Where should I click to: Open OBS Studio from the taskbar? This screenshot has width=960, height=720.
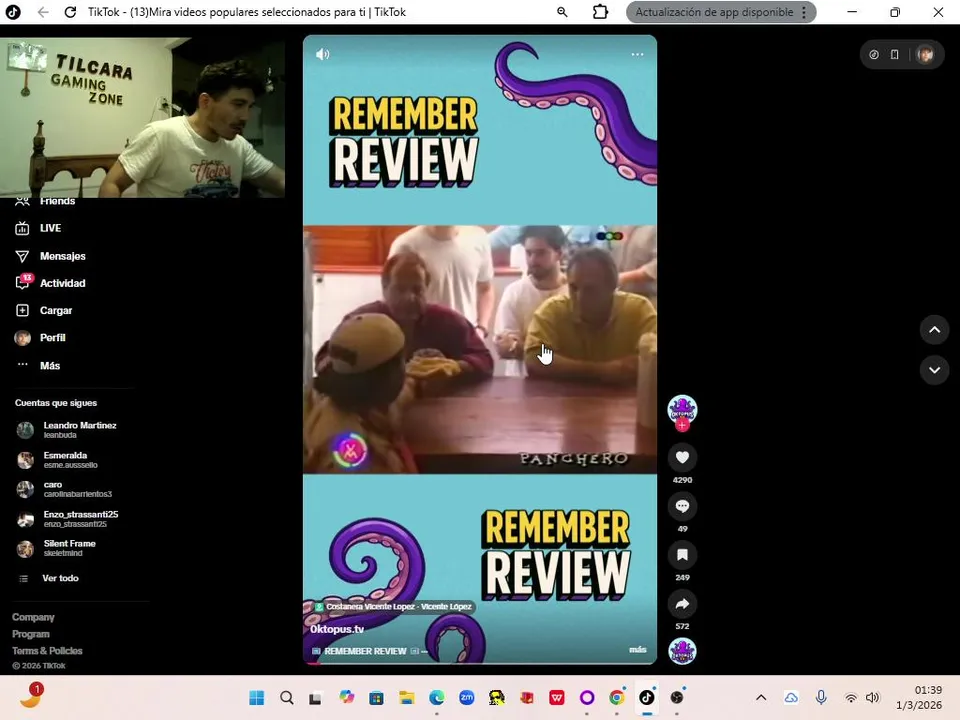677,697
